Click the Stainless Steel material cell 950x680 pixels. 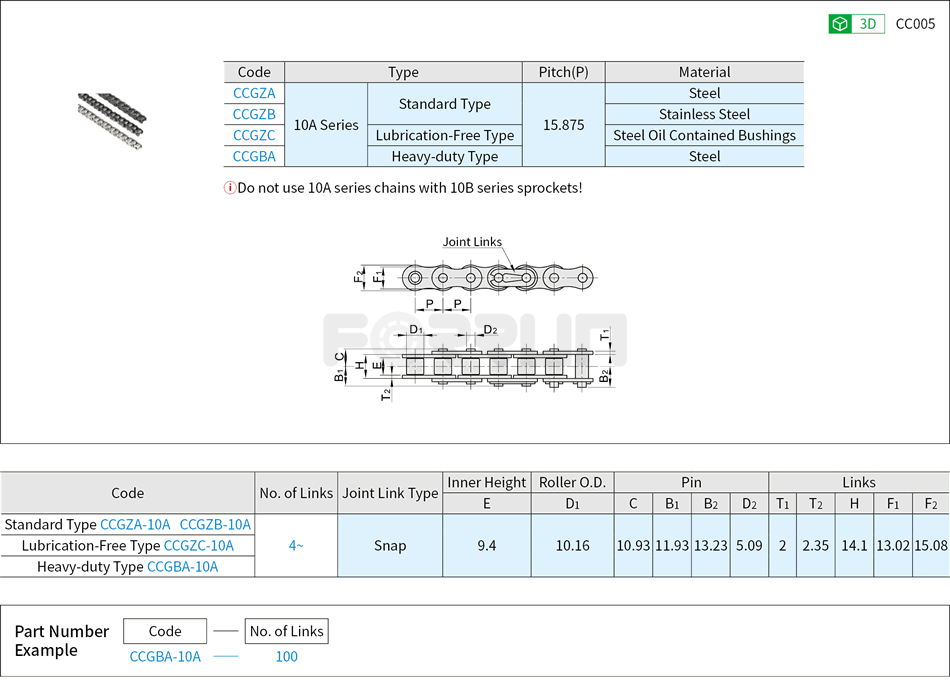(x=705, y=114)
